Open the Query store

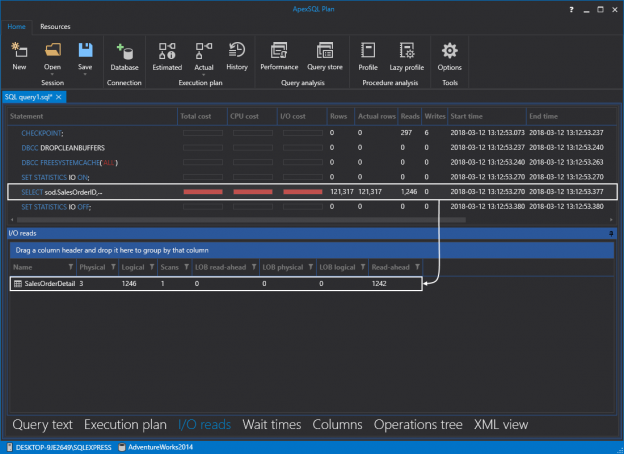[x=325, y=57]
